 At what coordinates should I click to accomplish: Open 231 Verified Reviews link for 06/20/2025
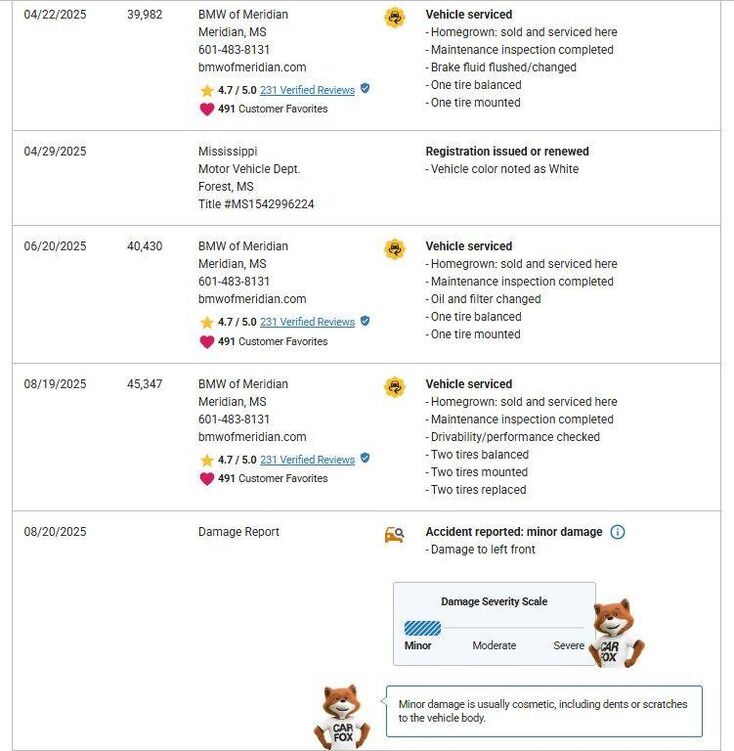tap(307, 322)
